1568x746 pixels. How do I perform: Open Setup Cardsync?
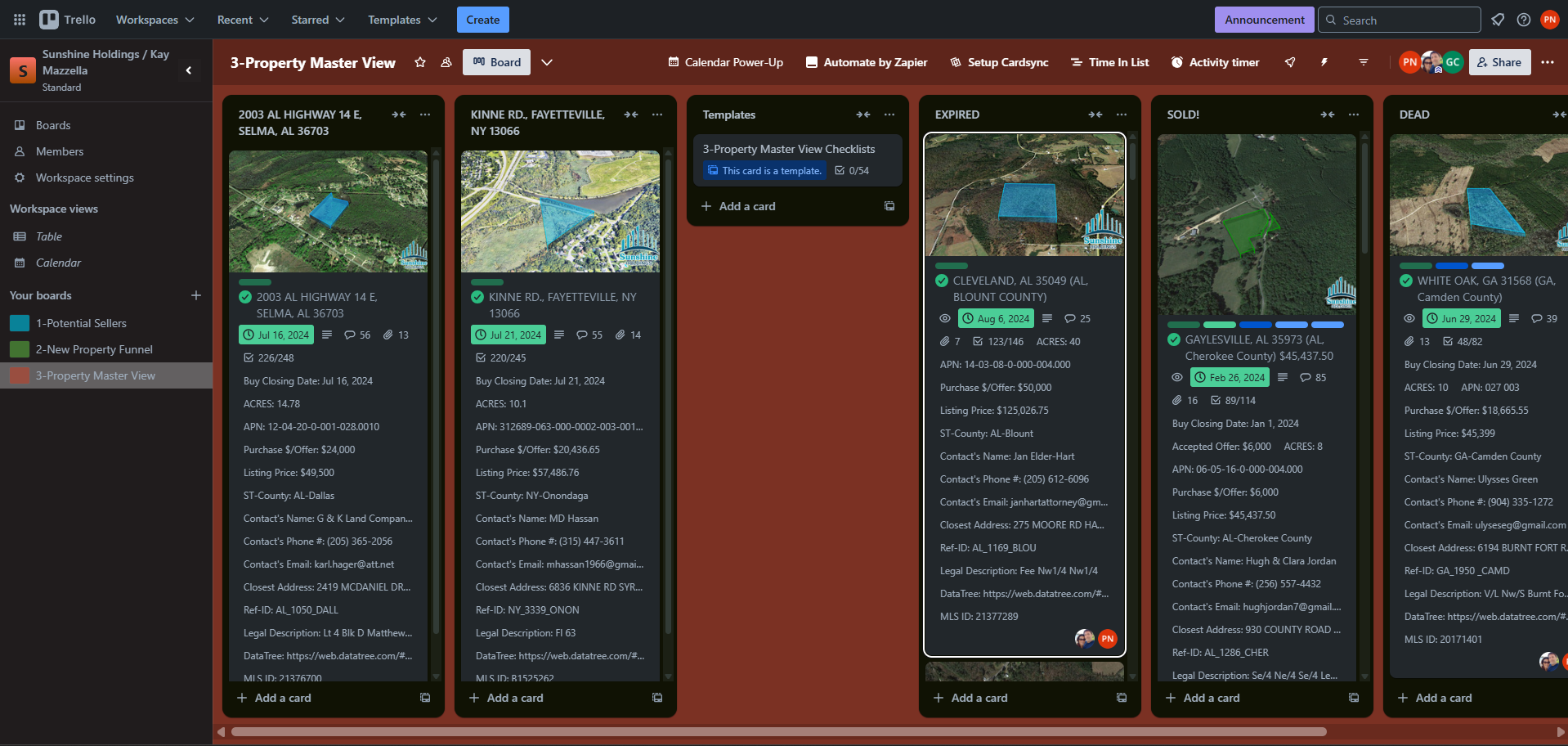point(999,62)
